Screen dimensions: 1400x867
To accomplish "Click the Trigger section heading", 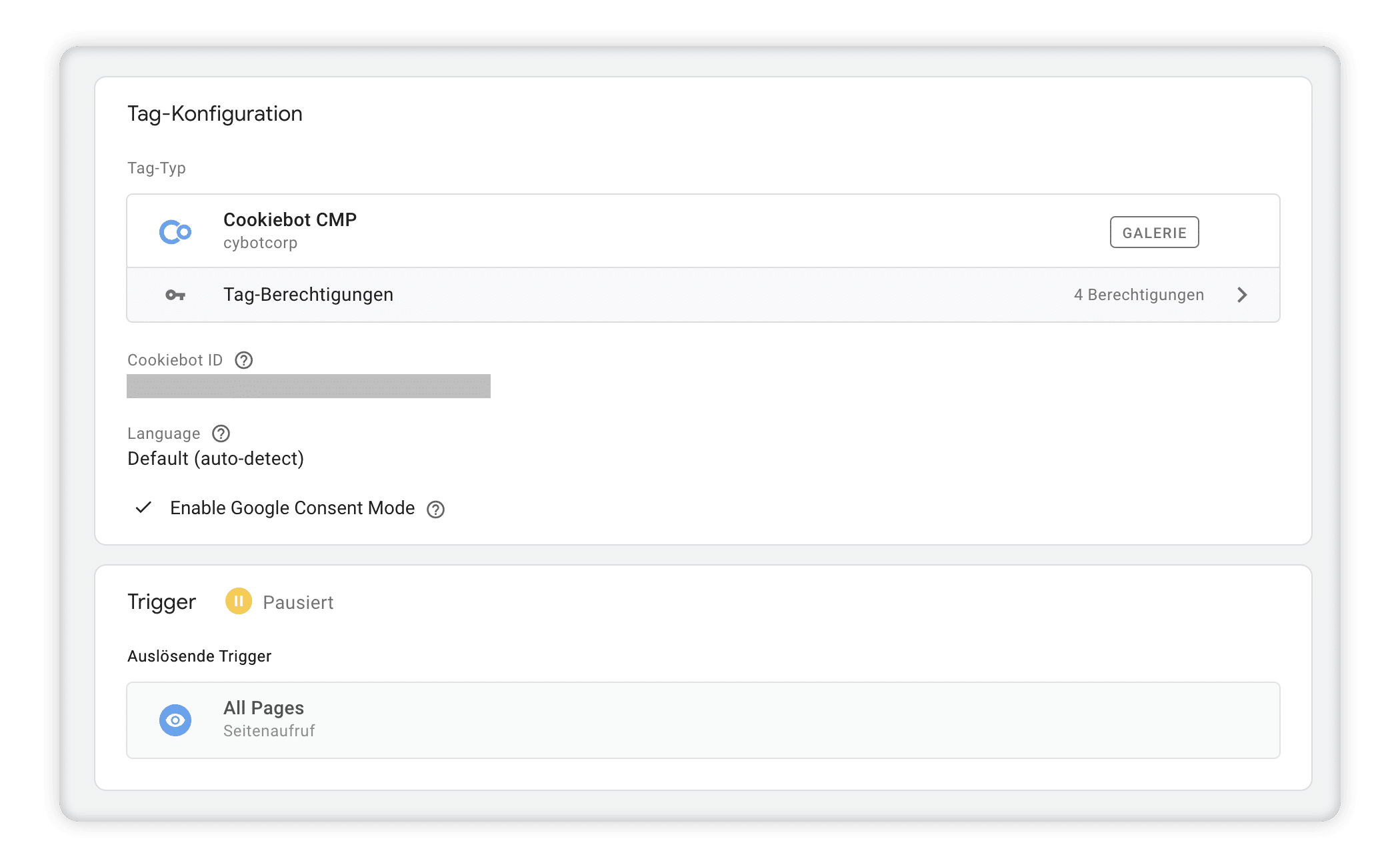I will [161, 602].
